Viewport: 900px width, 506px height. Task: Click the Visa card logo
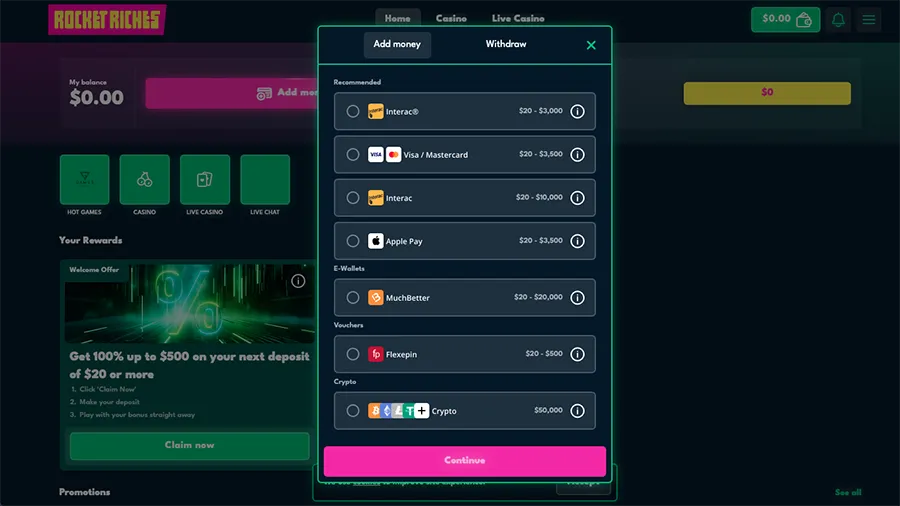375,154
